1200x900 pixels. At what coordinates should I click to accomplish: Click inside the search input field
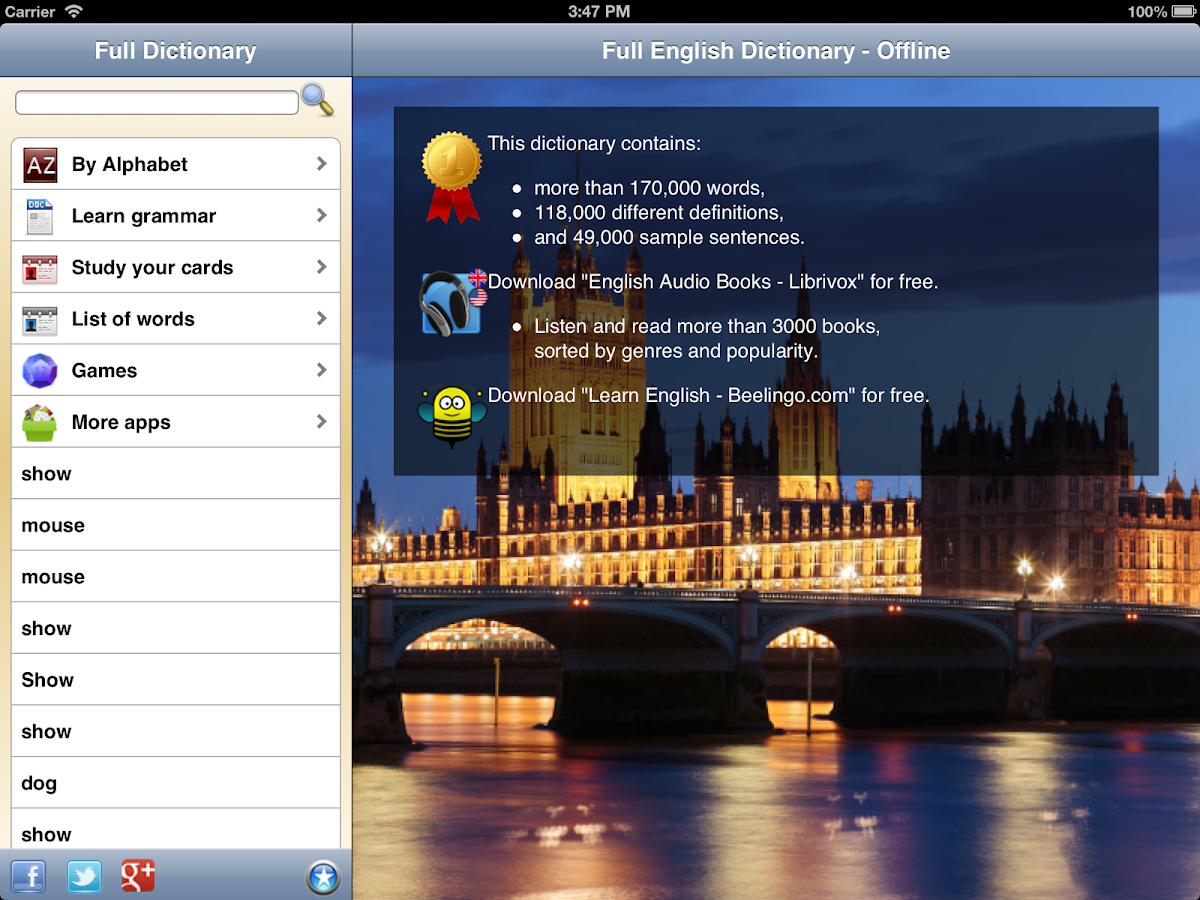(x=155, y=101)
